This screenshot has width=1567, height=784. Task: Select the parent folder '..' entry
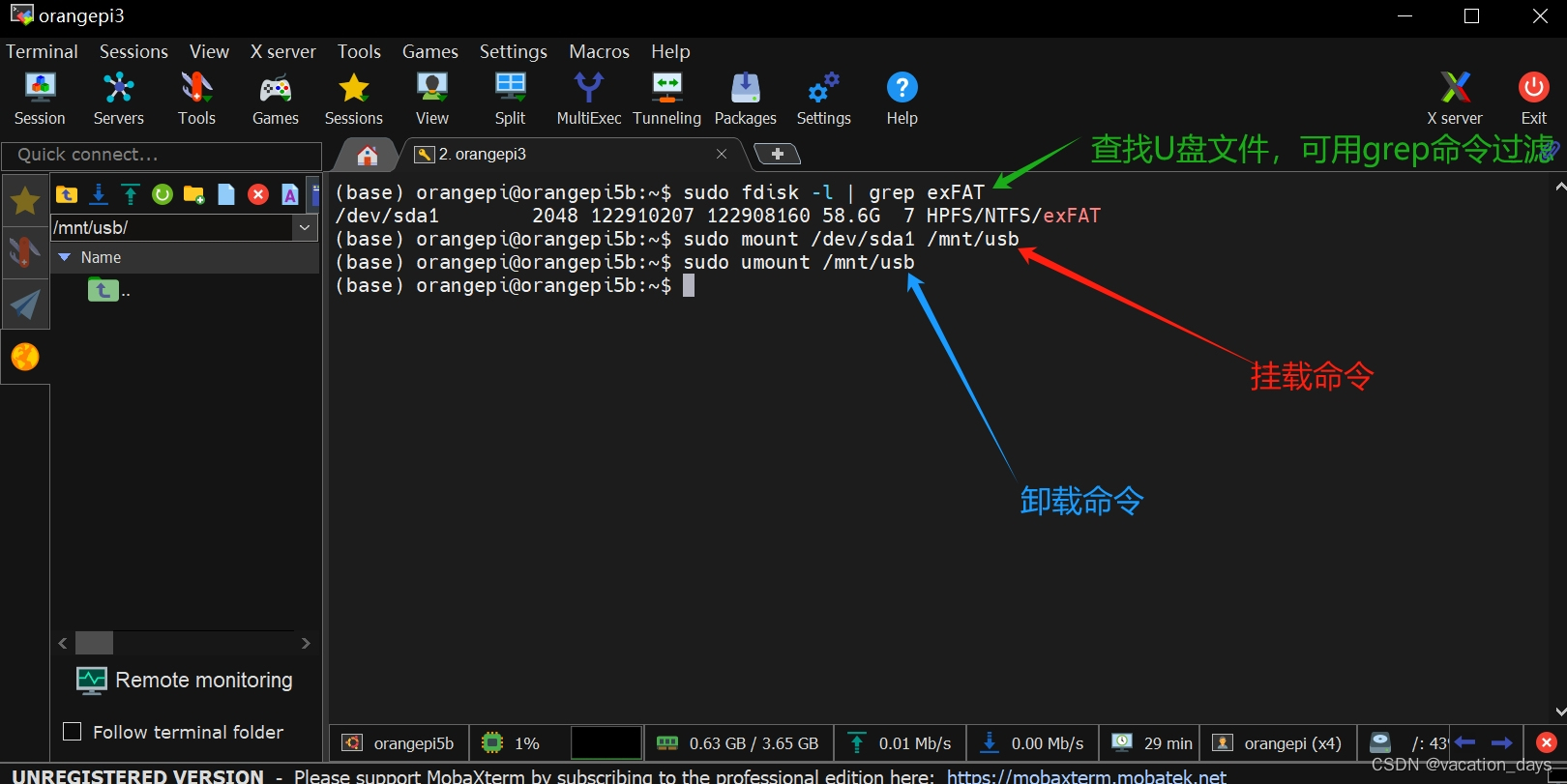(108, 290)
